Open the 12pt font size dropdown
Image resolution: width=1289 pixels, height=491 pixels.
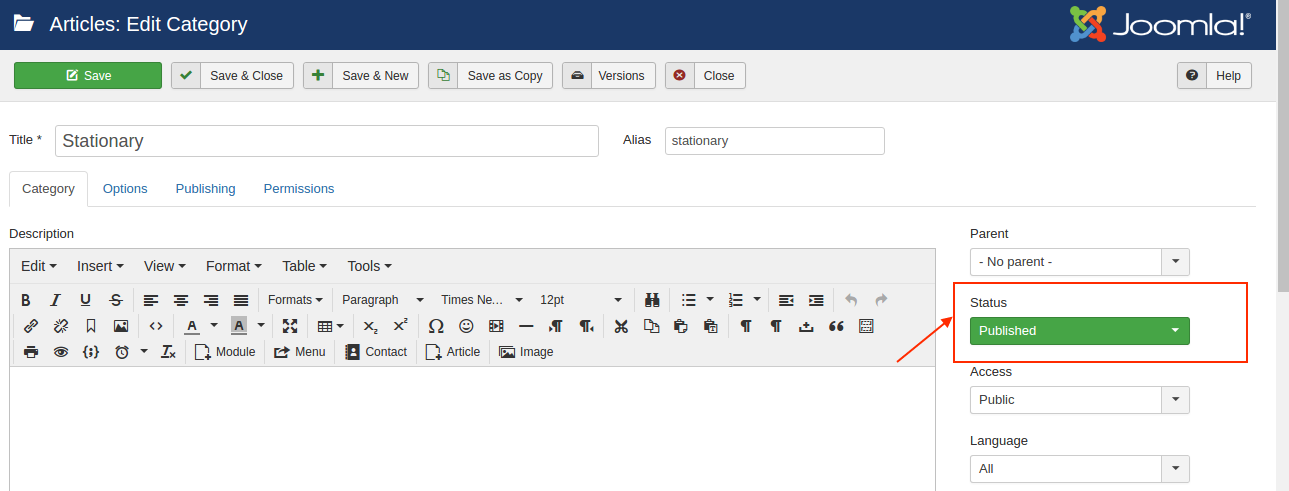click(x=580, y=300)
